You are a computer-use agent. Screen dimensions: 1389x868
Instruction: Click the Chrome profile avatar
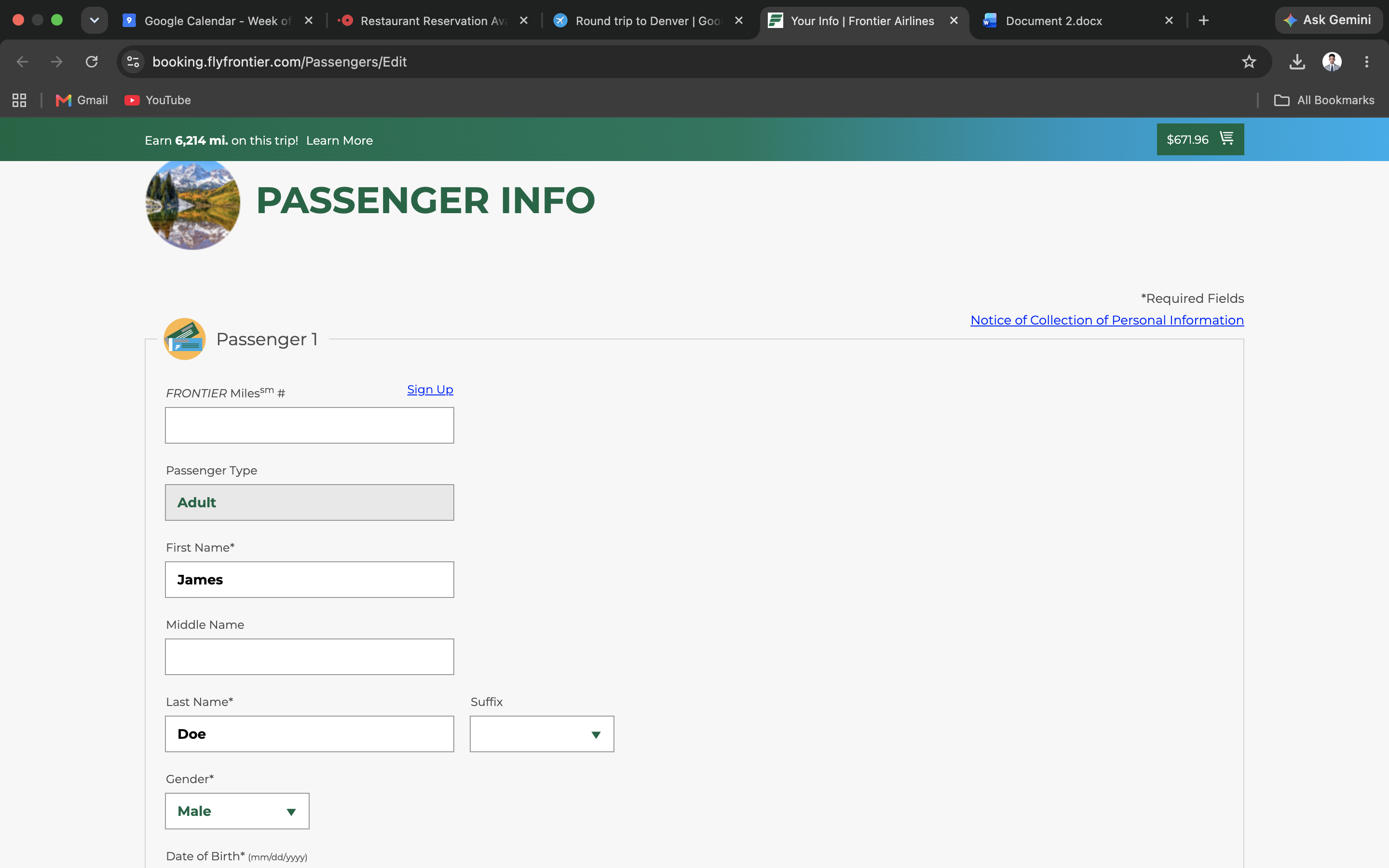point(1332,62)
